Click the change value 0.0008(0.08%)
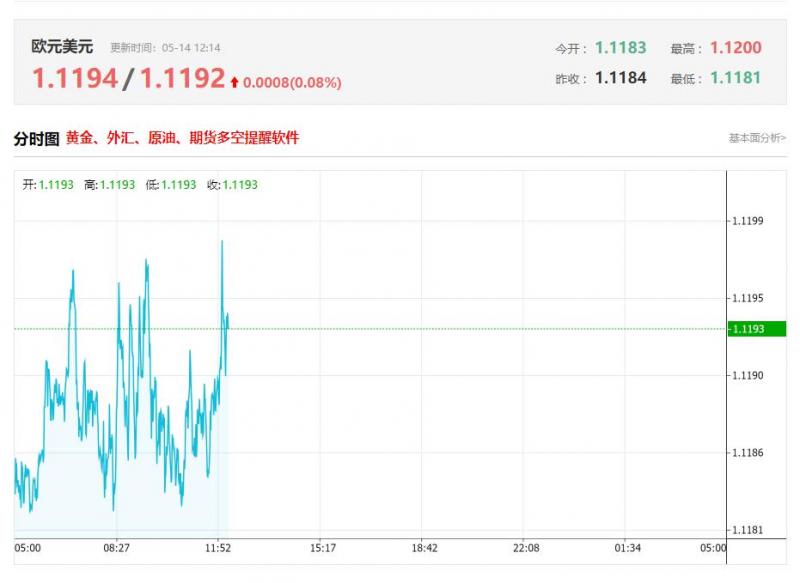Image resolution: width=800 pixels, height=583 pixels. [x=292, y=83]
